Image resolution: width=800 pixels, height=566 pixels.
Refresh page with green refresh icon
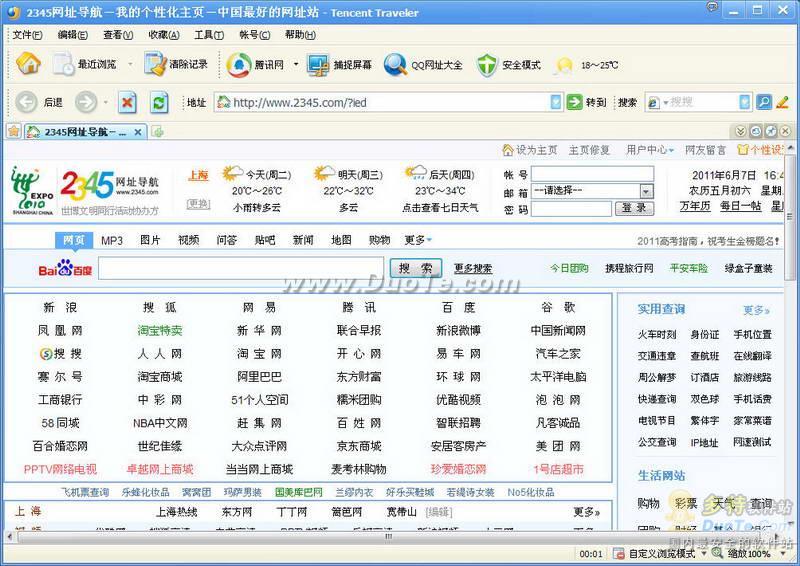tap(159, 103)
